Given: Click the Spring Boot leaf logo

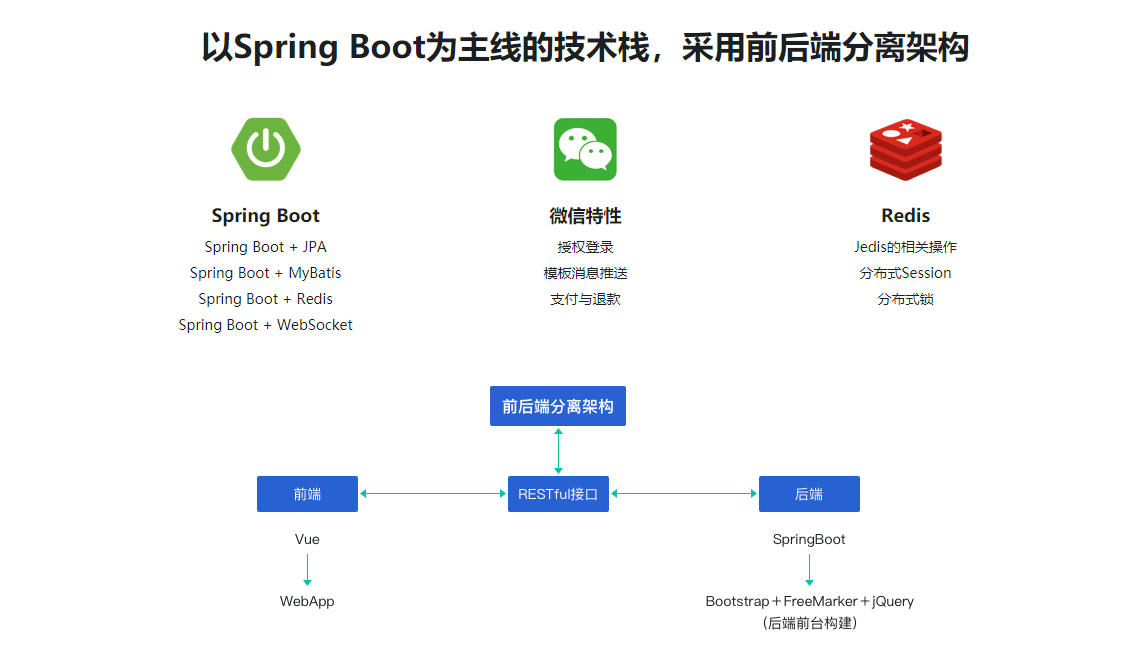Looking at the screenshot, I should pyautogui.click(x=265, y=148).
